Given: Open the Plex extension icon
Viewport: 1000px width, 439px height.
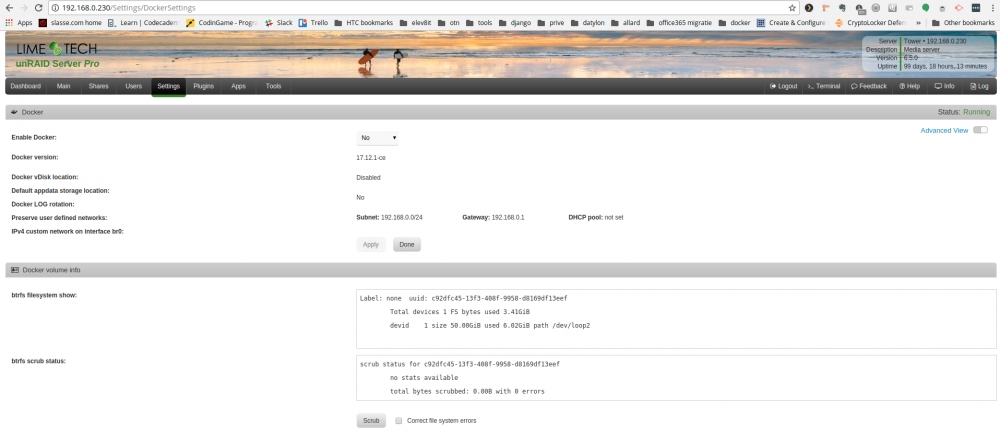Looking at the screenshot, I should [x=809, y=8].
